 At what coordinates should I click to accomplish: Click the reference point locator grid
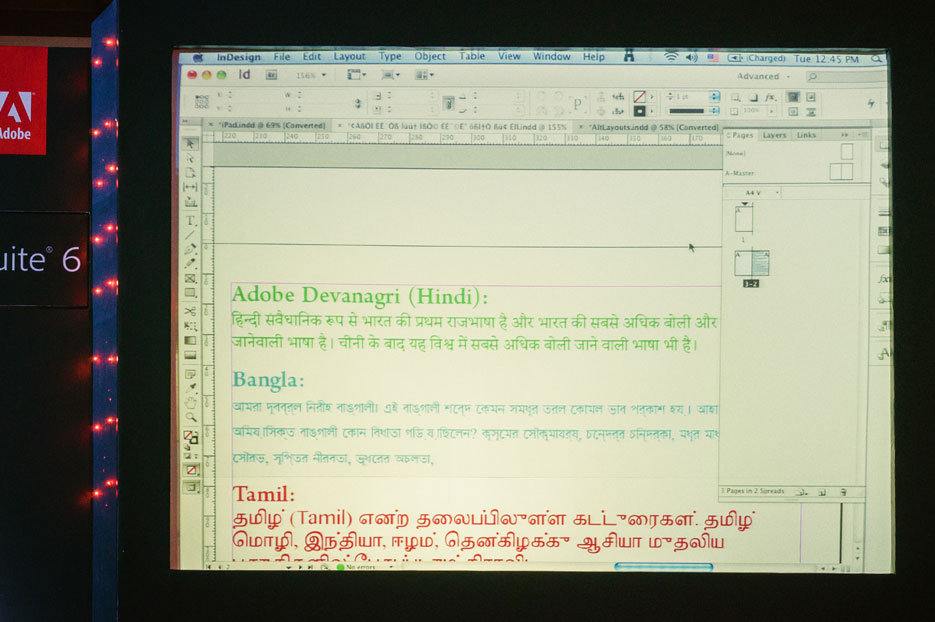(x=202, y=102)
